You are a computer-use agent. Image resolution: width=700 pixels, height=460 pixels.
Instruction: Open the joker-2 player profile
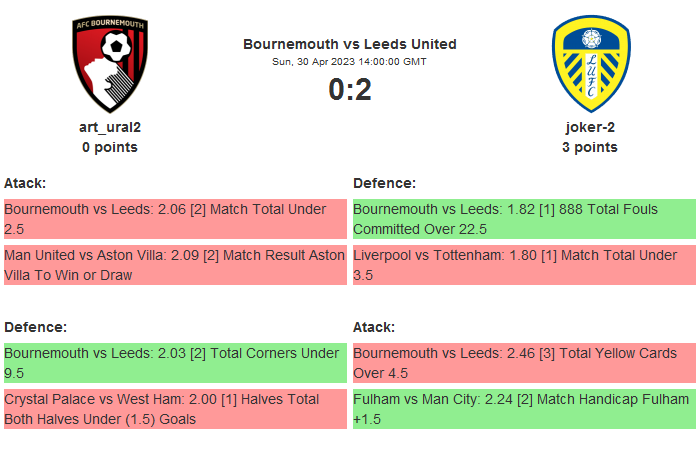coord(590,127)
